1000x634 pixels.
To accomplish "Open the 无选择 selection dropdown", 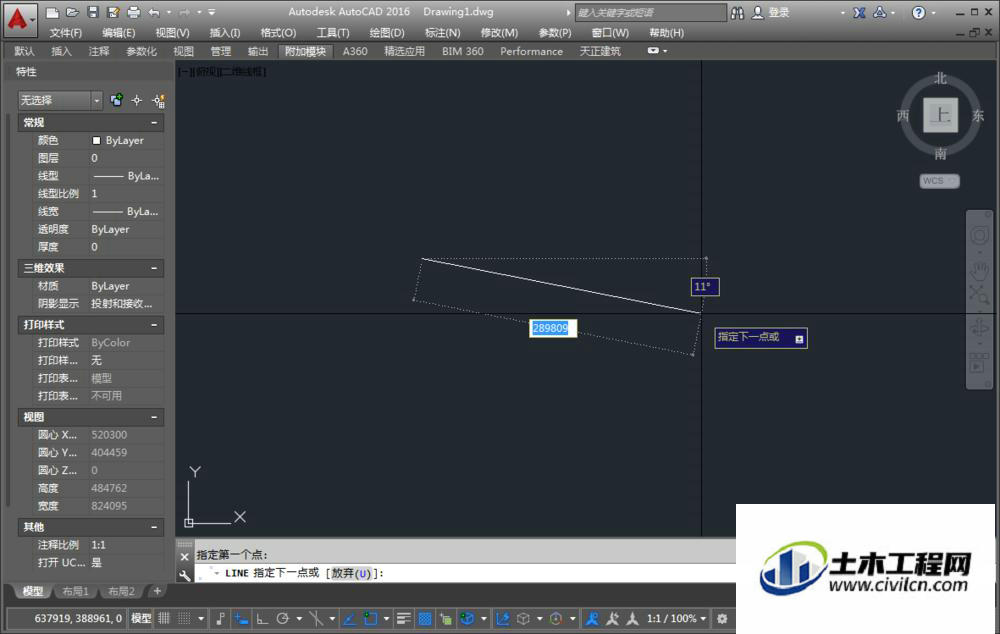I will (x=60, y=100).
